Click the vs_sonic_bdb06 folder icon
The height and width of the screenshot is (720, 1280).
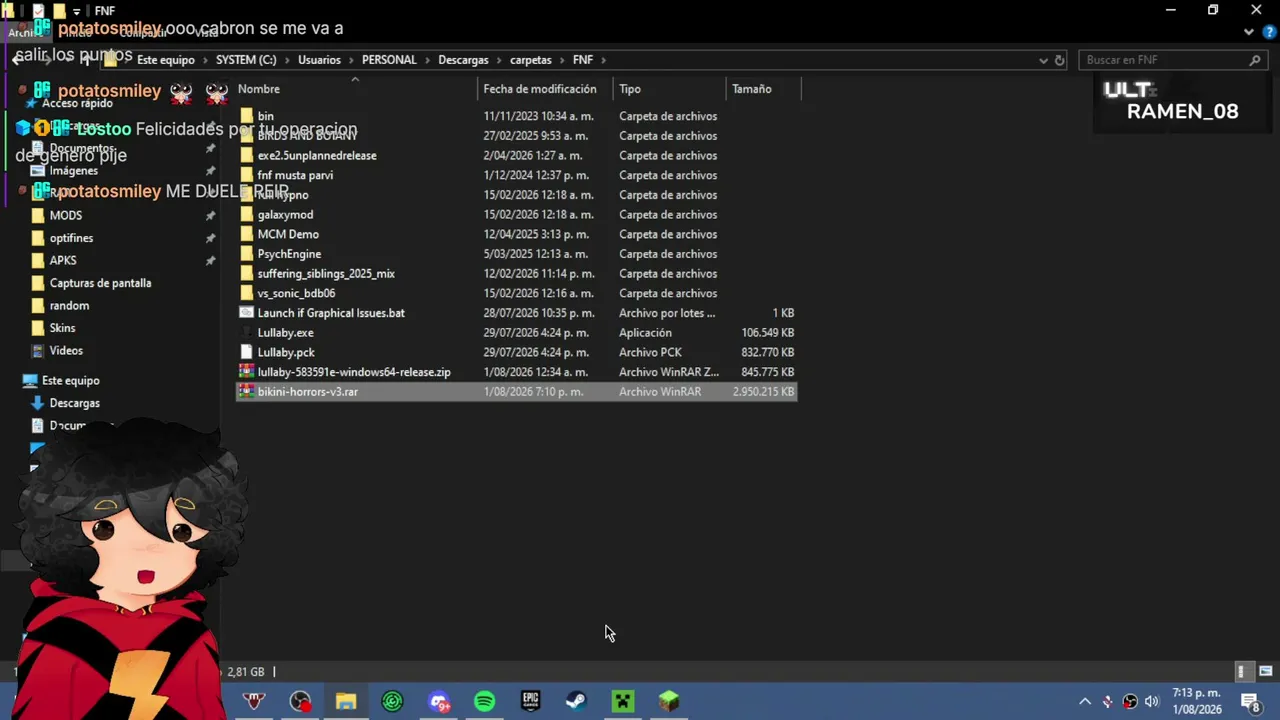pos(247,293)
